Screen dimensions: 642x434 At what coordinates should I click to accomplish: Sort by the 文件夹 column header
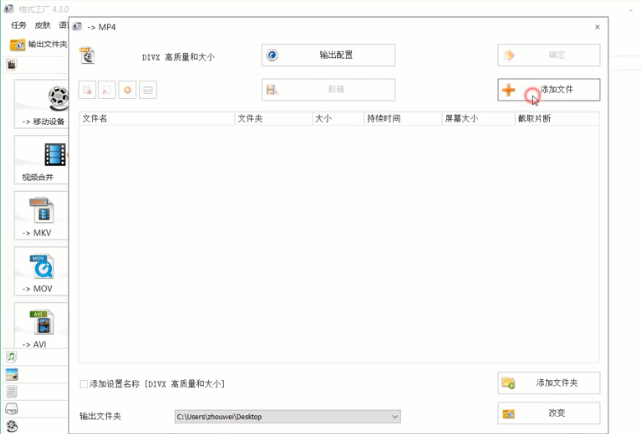(273, 119)
